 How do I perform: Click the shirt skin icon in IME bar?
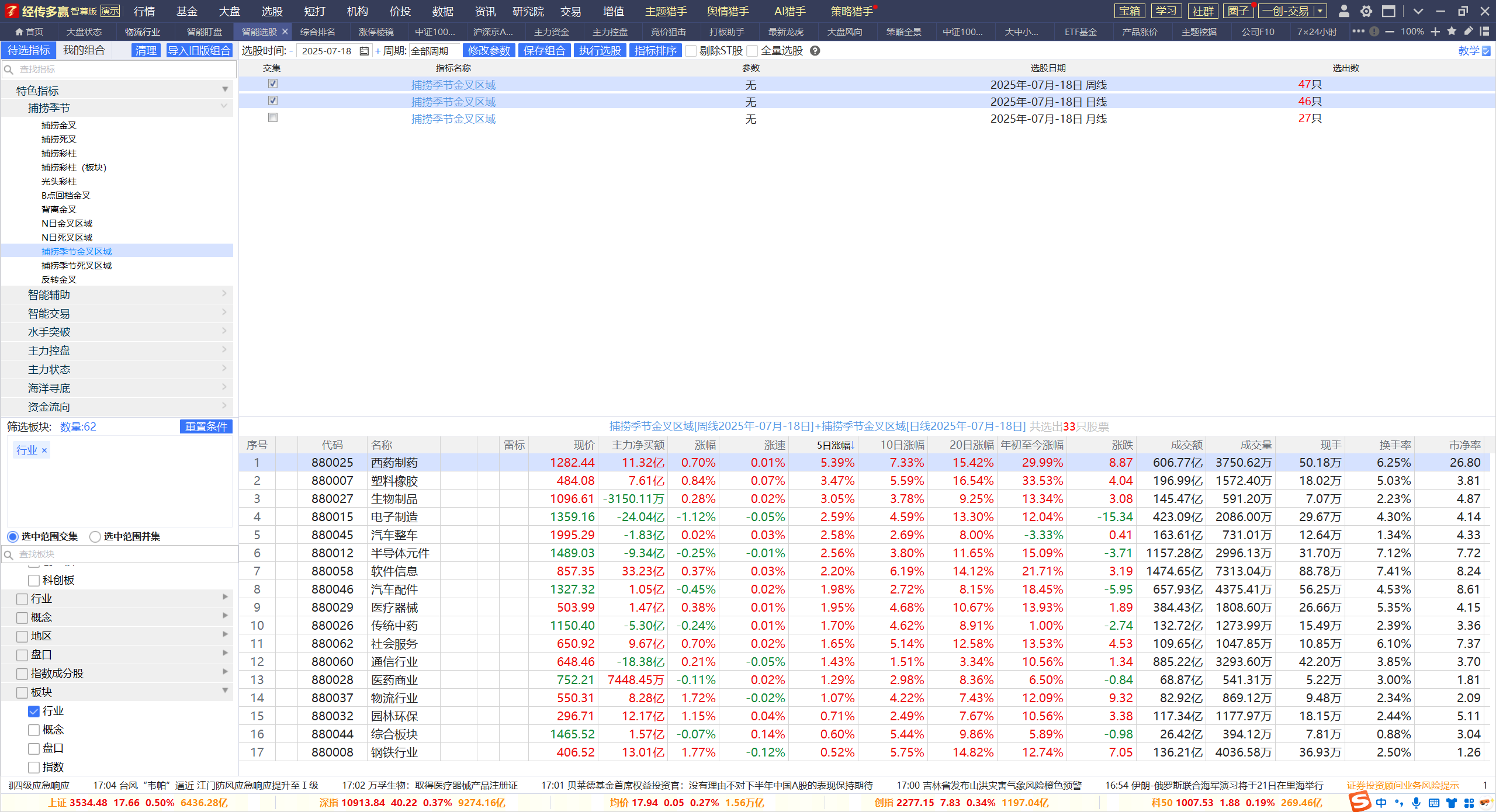1451,803
